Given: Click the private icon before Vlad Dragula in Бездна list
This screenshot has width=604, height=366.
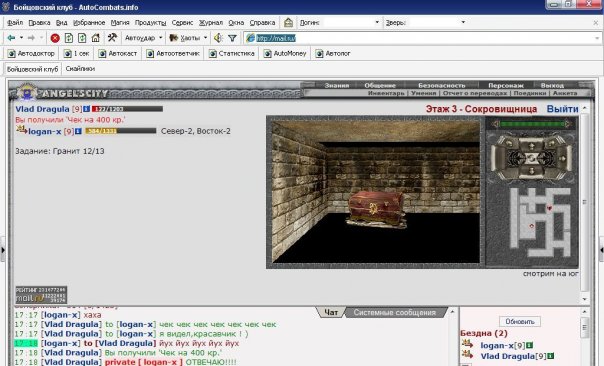Looking at the screenshot, I should (x=467, y=354).
